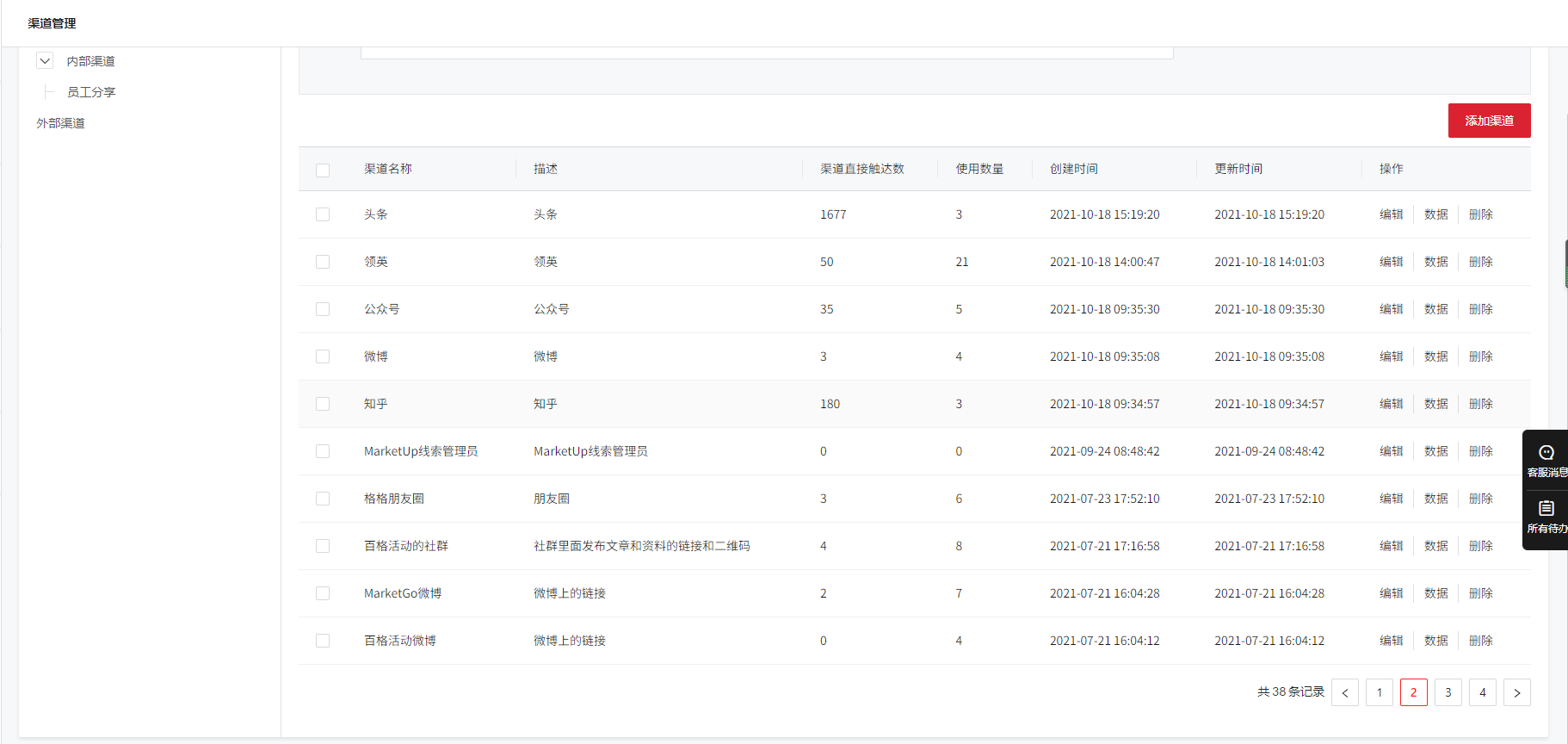Image resolution: width=1568 pixels, height=744 pixels.
Task: Check the 公众号 row checkbox
Action: point(323,309)
